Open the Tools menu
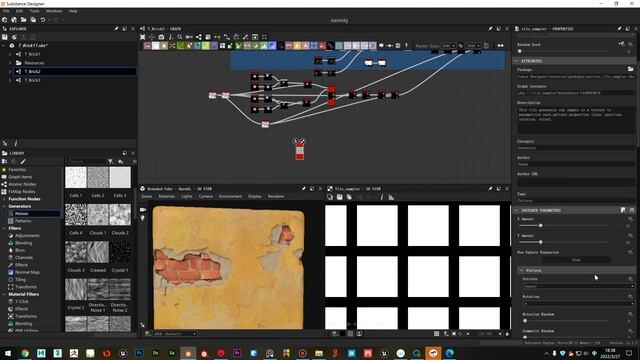This screenshot has width=640, height=360. pos(35,11)
